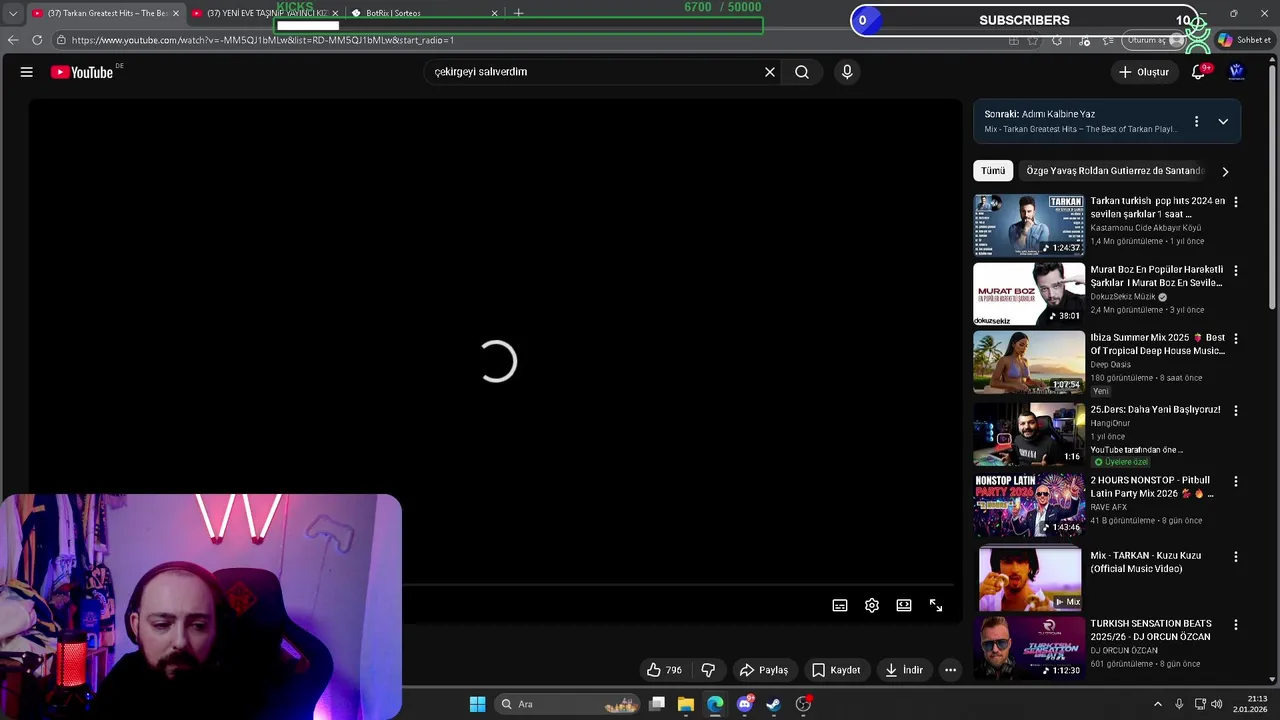Viewport: 1280px width, 720px height.
Task: Click the magnifier search button
Action: pos(802,72)
